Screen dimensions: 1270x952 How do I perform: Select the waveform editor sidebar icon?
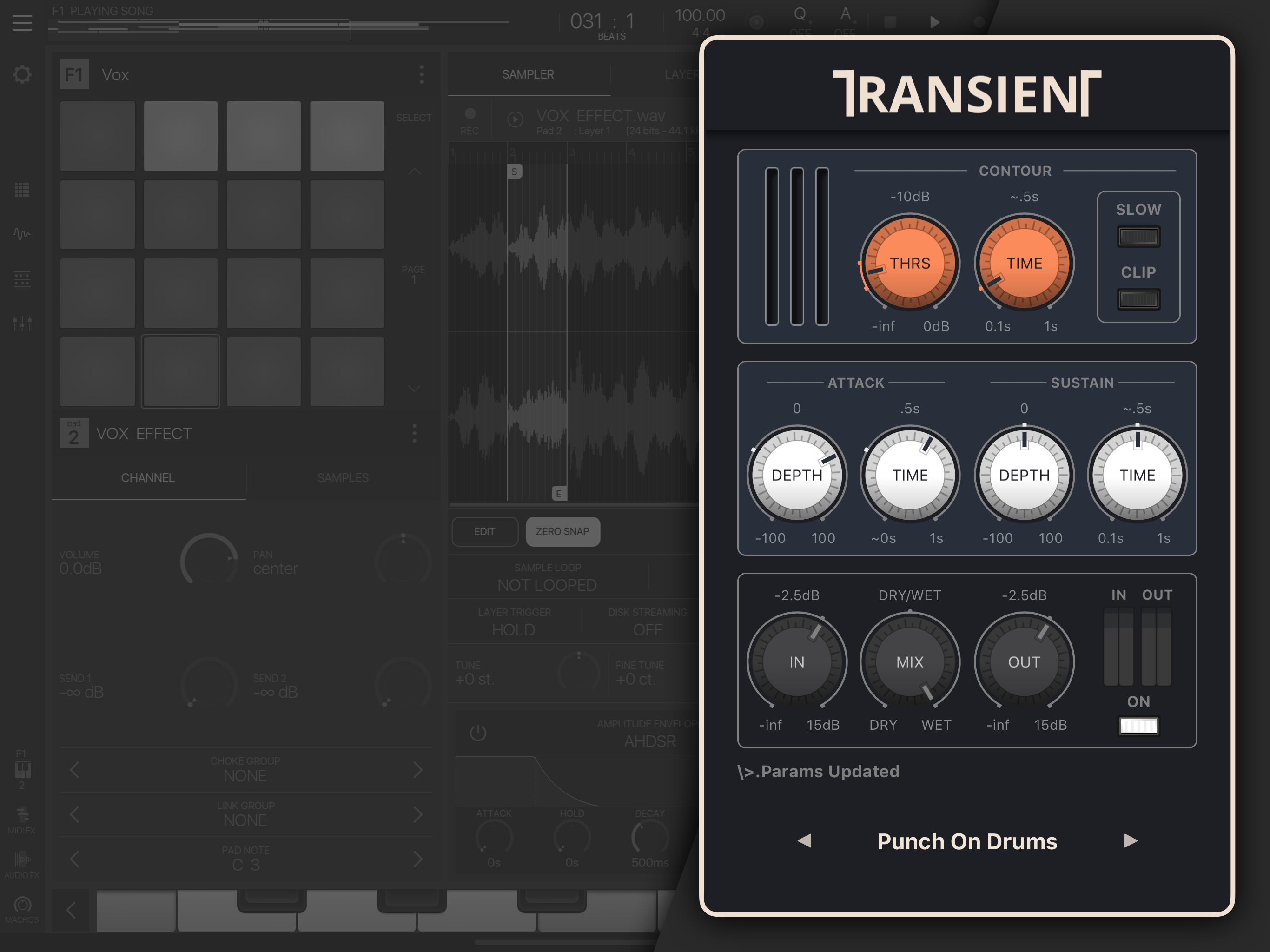click(x=22, y=234)
